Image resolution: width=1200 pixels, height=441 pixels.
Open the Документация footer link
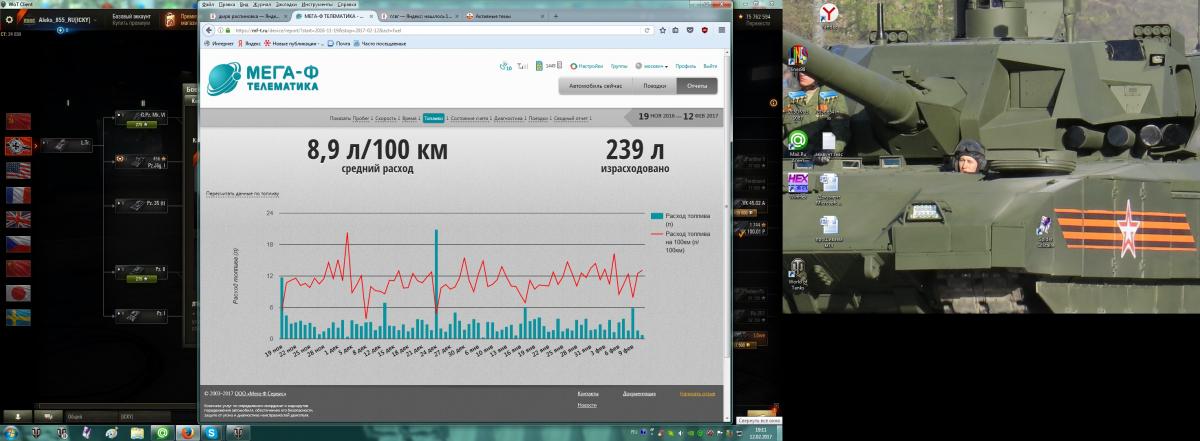(639, 394)
